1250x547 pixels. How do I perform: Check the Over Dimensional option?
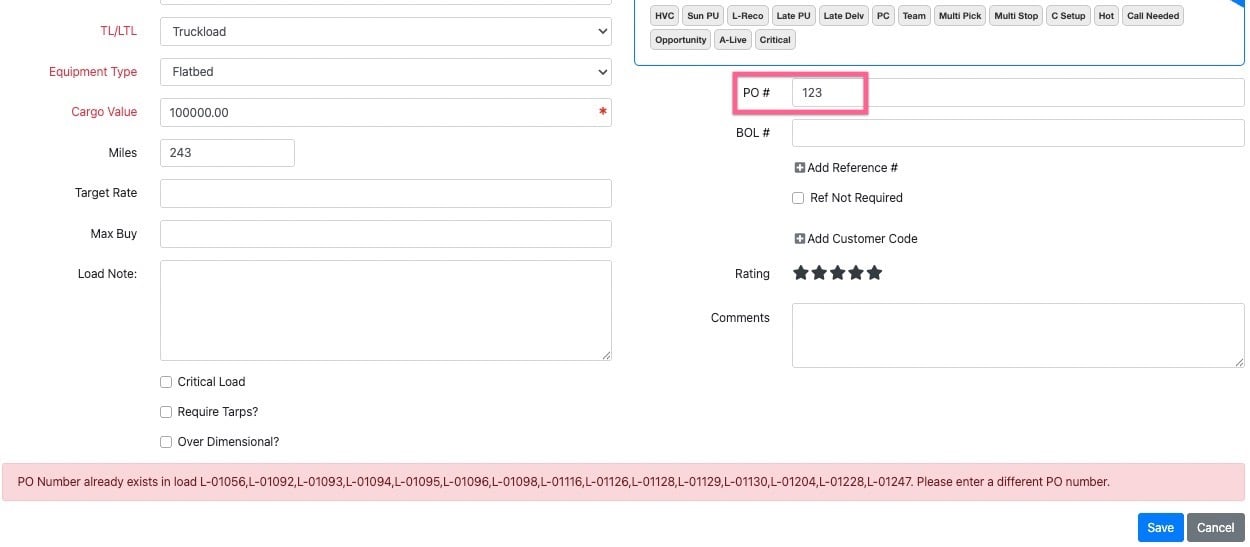166,442
